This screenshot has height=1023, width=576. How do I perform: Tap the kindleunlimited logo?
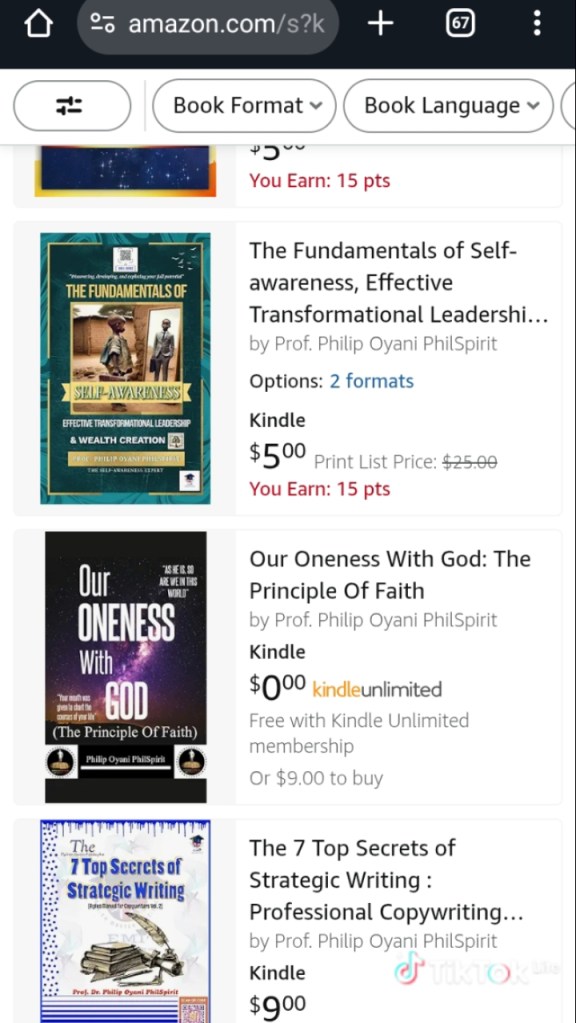pos(377,689)
